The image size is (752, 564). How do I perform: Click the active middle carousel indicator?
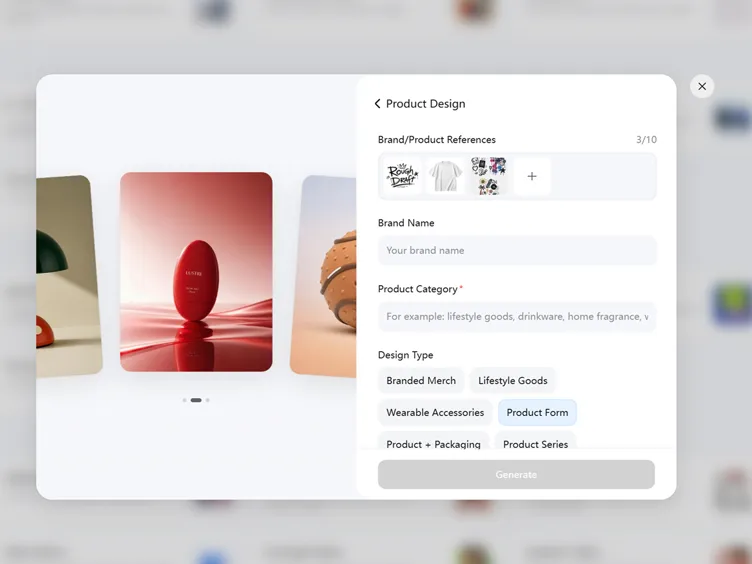pos(196,400)
